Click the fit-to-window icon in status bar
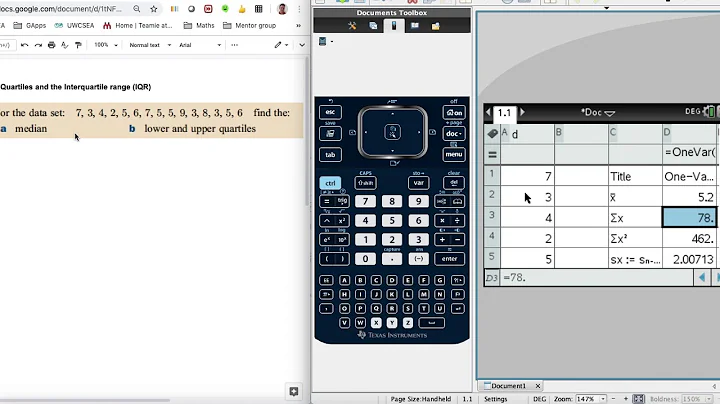The image size is (720, 404). (639, 399)
